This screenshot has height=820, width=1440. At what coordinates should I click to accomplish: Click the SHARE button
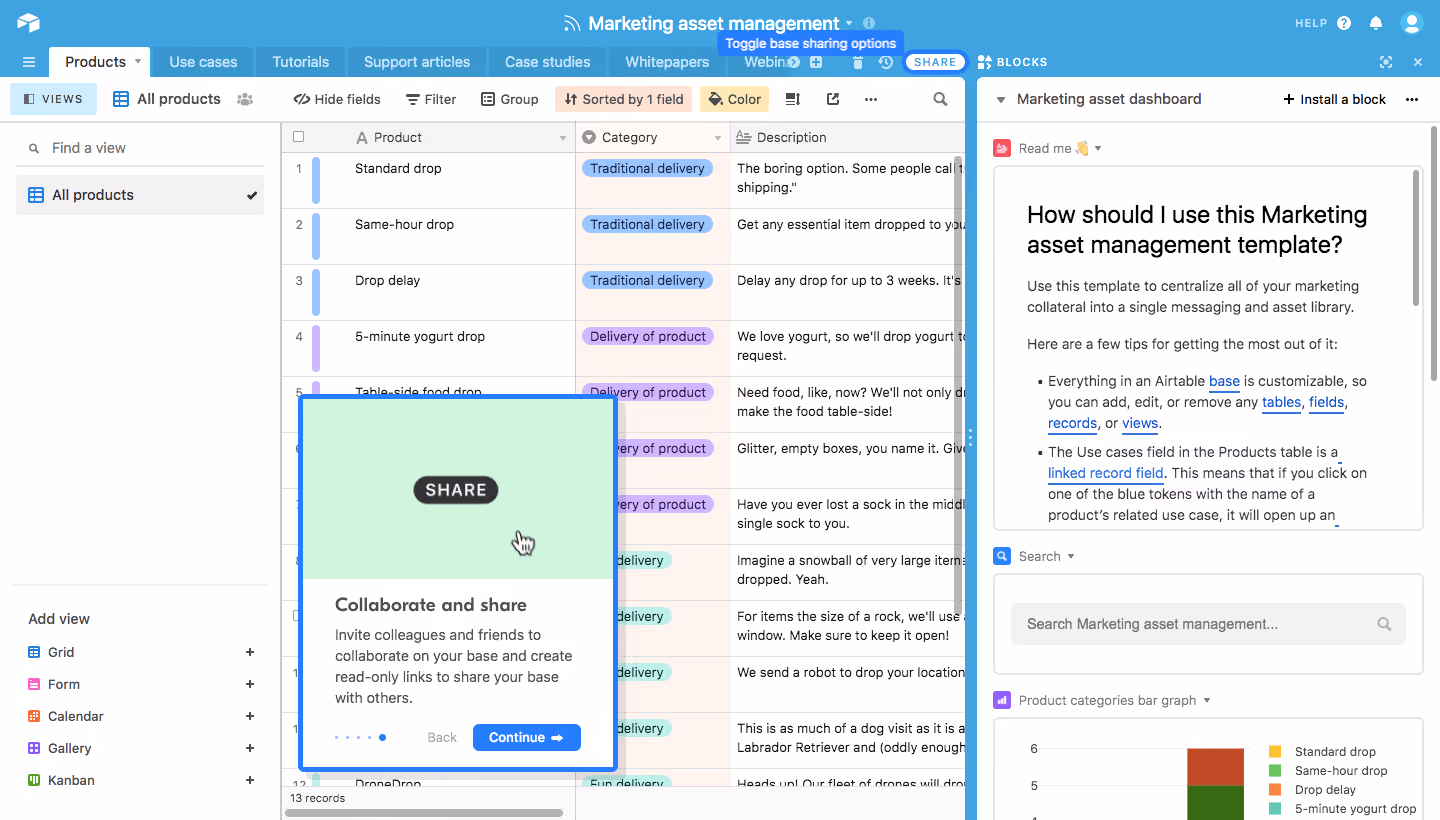935,62
